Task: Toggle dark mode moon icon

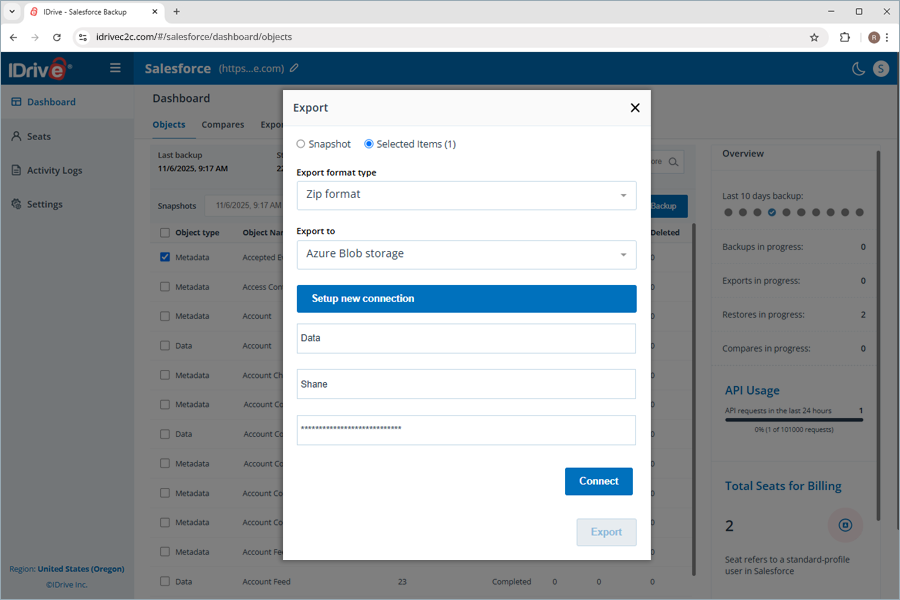Action: coord(858,69)
